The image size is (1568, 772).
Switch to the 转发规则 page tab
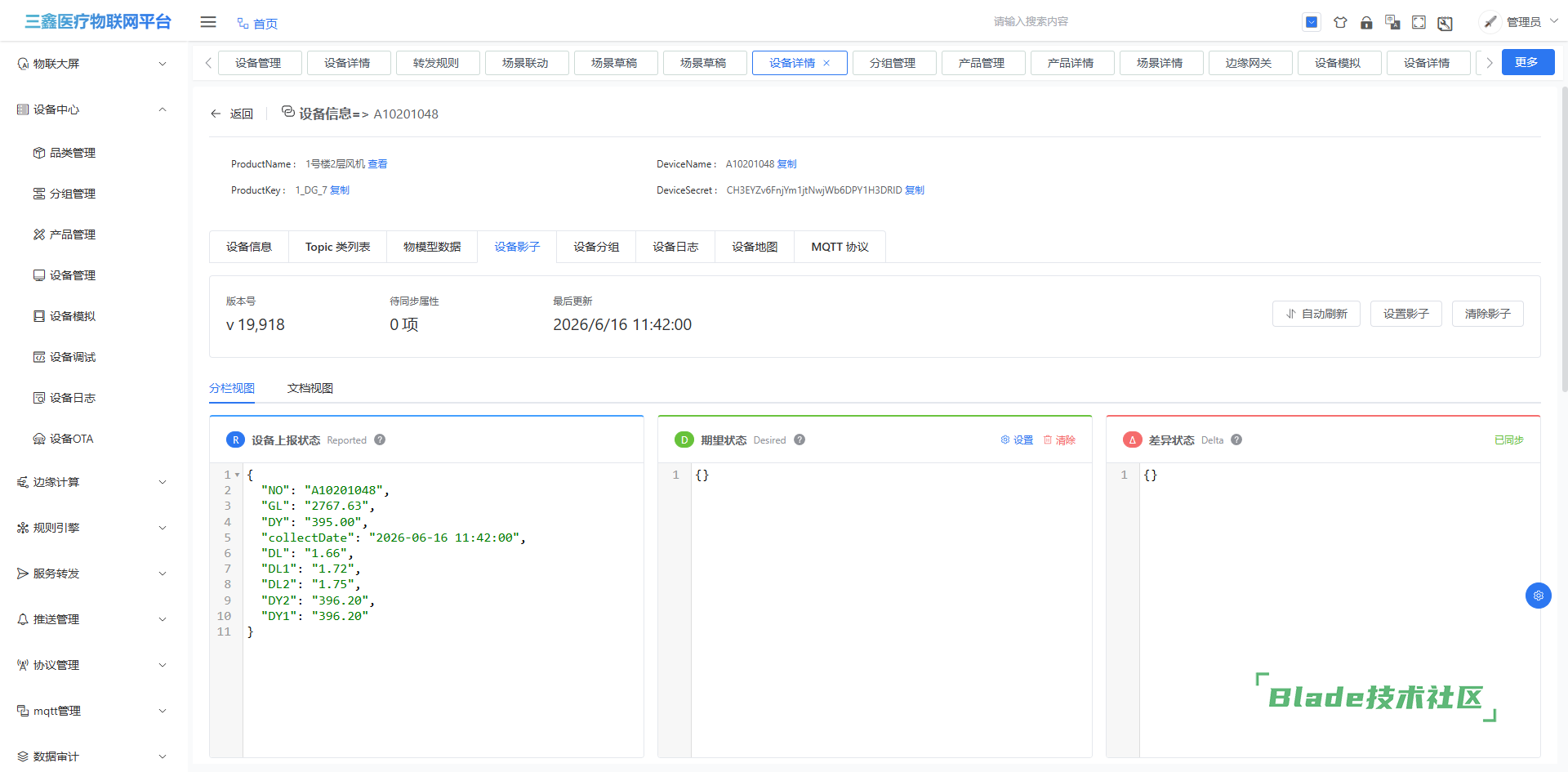pos(437,63)
